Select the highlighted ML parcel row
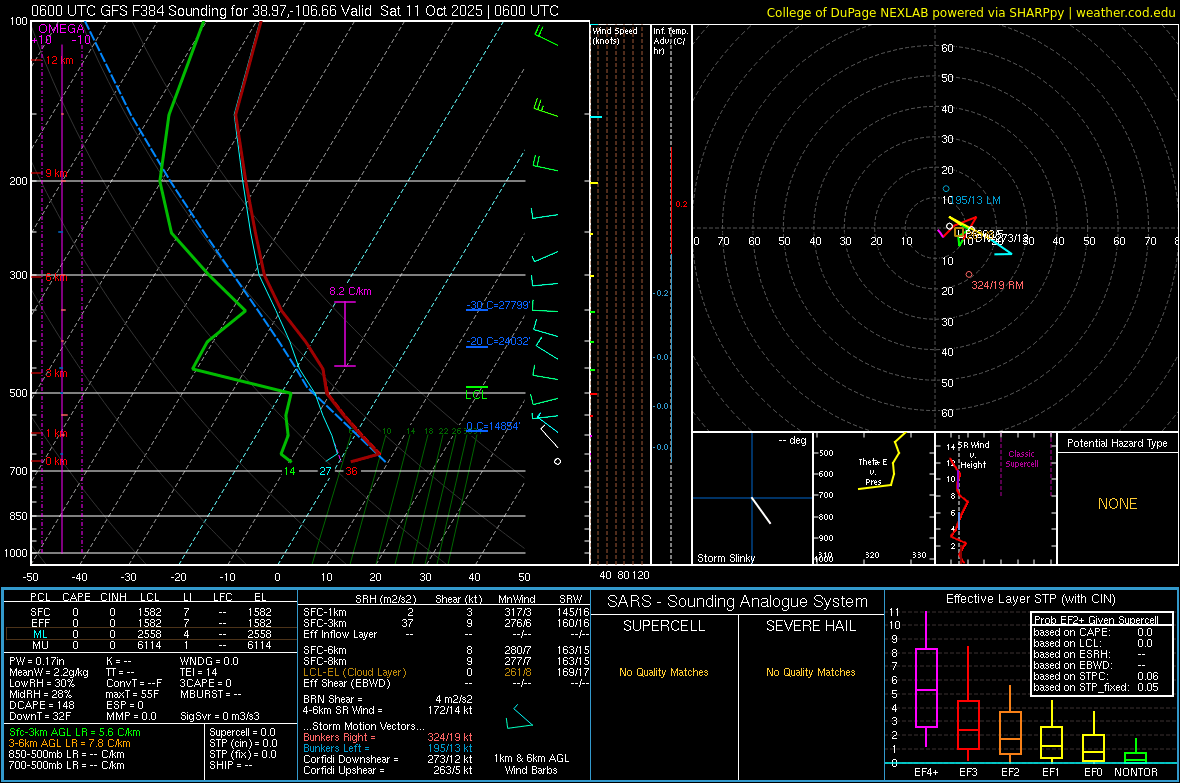Image resolution: width=1180 pixels, height=783 pixels. point(151,635)
